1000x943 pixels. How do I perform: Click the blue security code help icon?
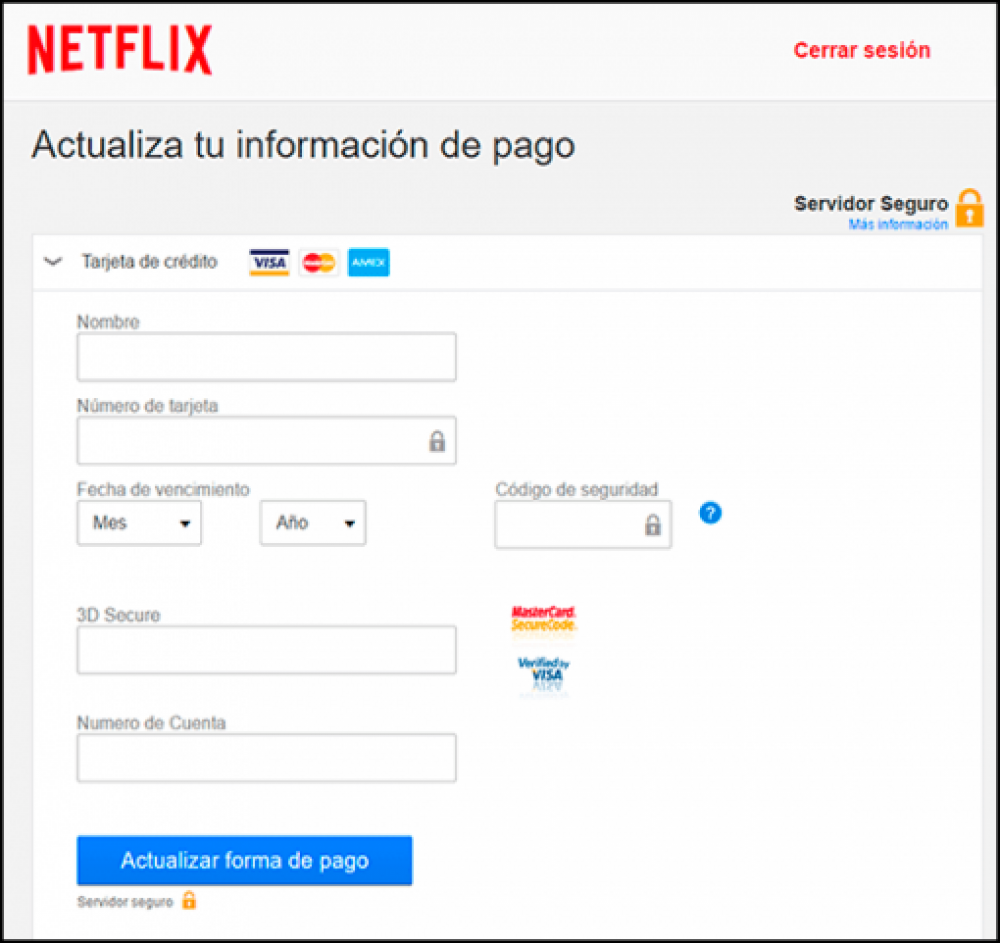710,514
